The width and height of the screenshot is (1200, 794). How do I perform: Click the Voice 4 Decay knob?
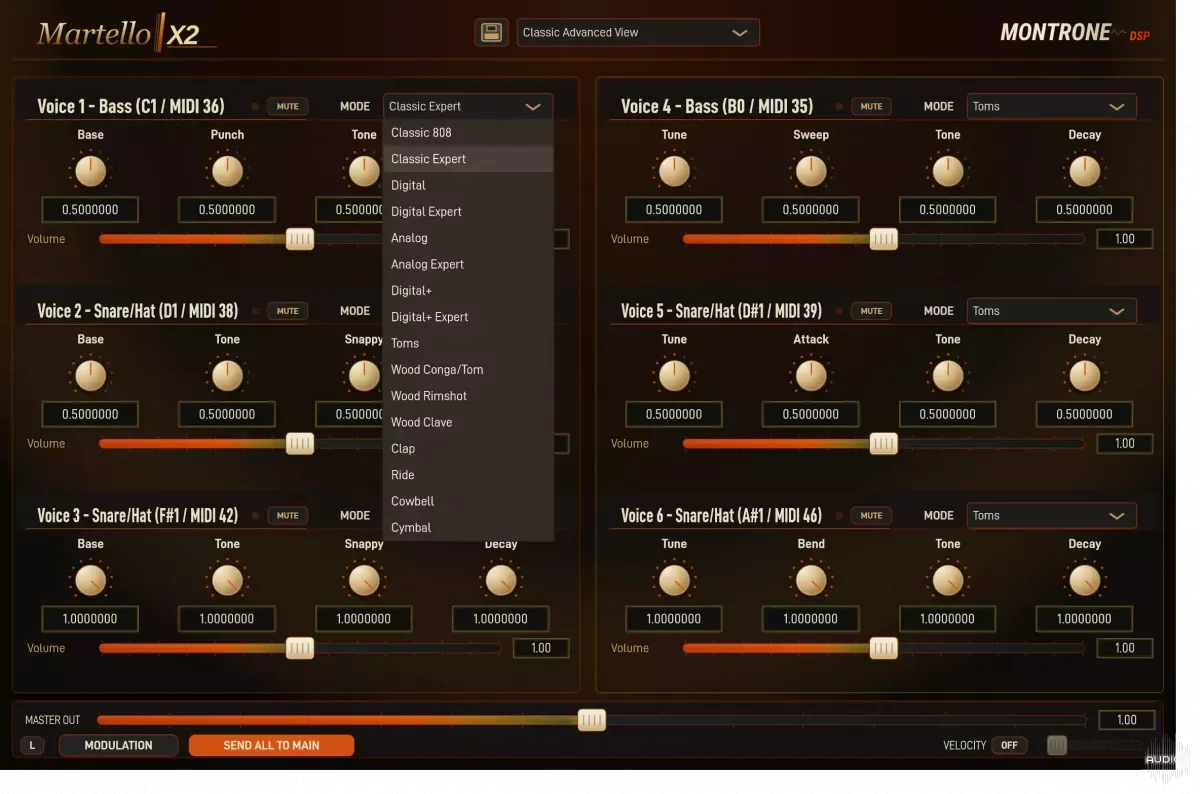1084,171
